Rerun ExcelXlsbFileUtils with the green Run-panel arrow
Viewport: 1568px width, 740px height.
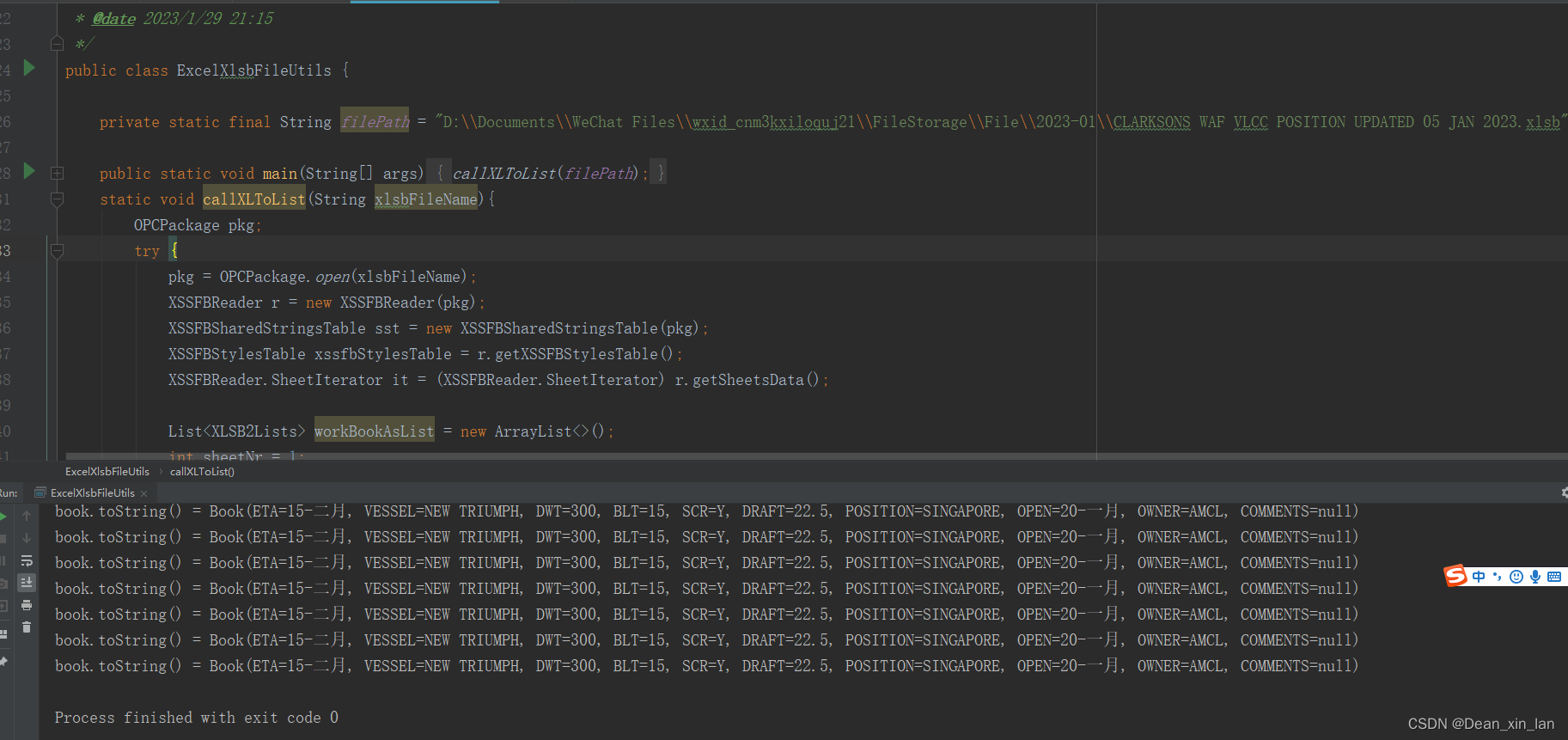(3, 517)
